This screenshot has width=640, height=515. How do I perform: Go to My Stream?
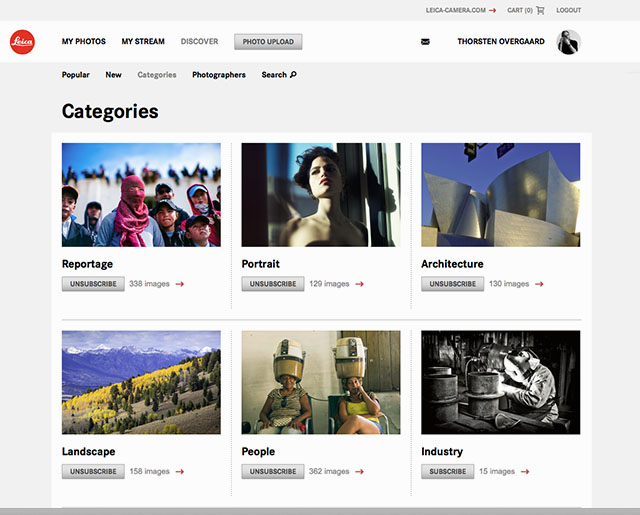pyautogui.click(x=143, y=41)
